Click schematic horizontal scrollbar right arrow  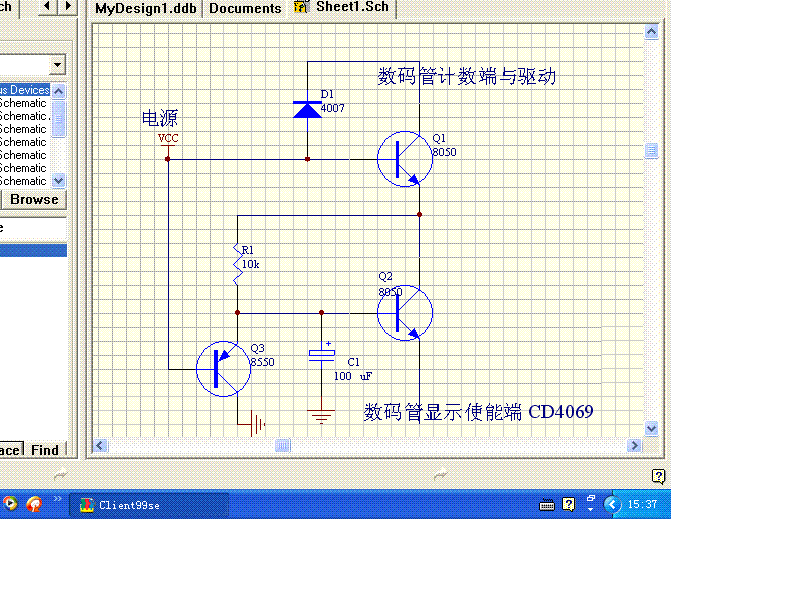coord(634,445)
